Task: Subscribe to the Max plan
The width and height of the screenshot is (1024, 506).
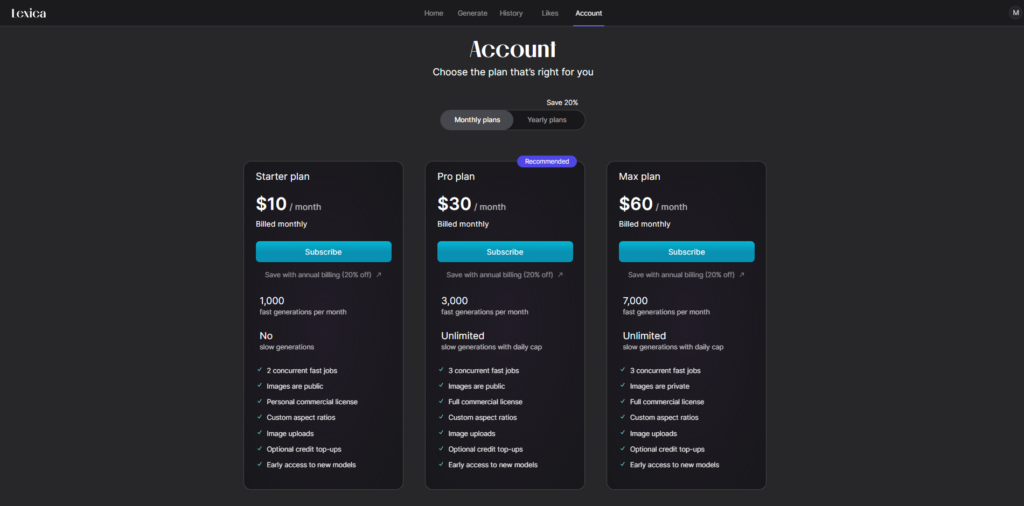Action: click(x=686, y=251)
